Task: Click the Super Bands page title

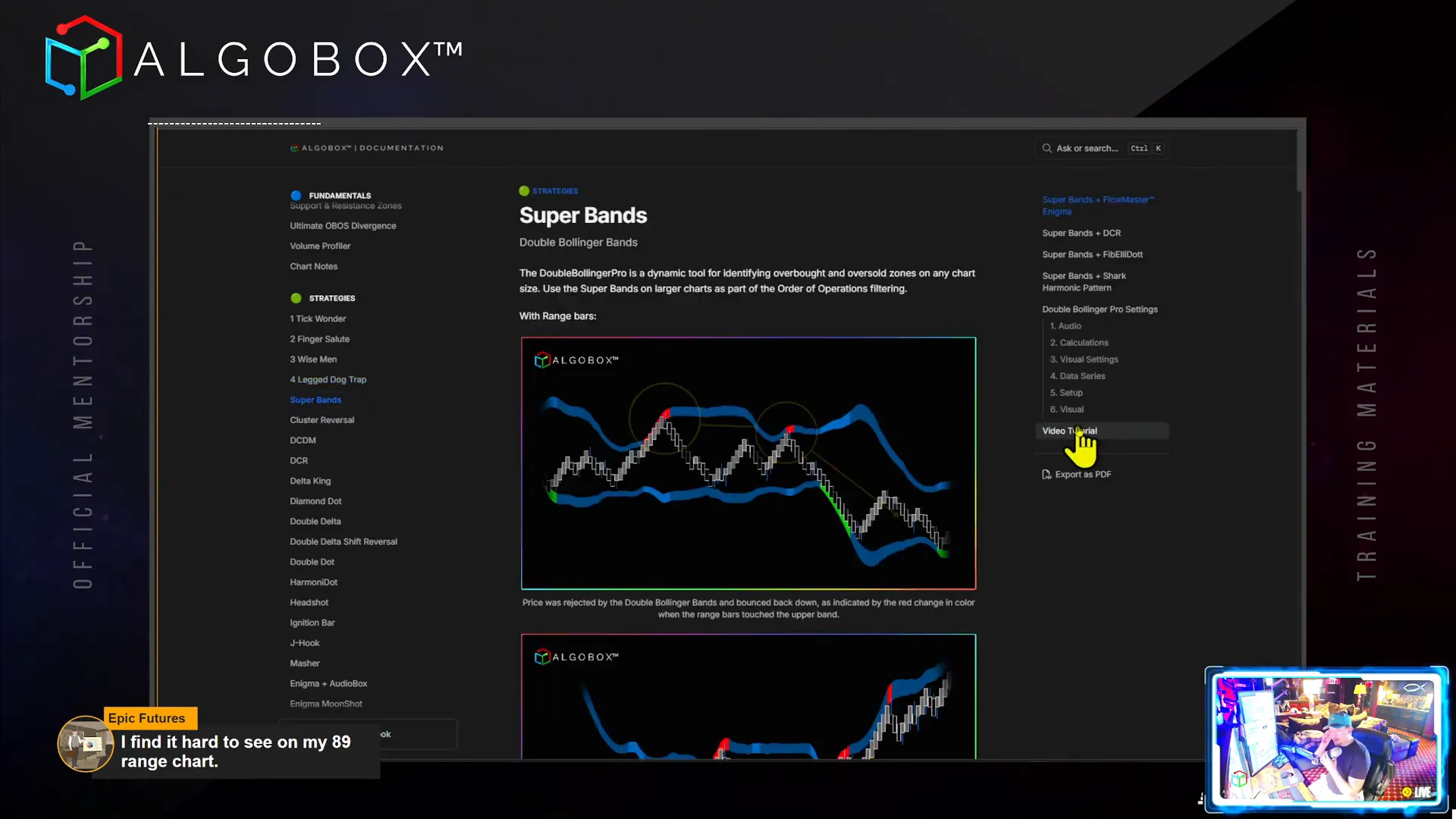Action: pyautogui.click(x=583, y=215)
